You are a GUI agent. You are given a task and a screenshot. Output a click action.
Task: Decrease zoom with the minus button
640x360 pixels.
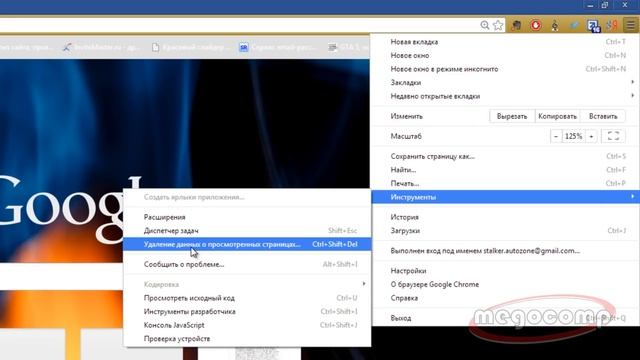[556, 136]
